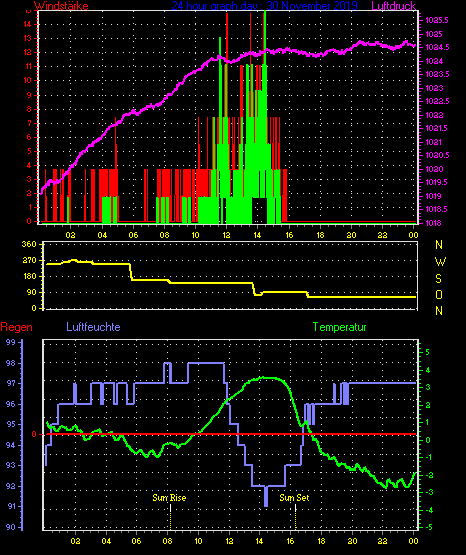Click Luftfeuchte axis value 92
Screen dimensions: 466x555
tap(11, 486)
